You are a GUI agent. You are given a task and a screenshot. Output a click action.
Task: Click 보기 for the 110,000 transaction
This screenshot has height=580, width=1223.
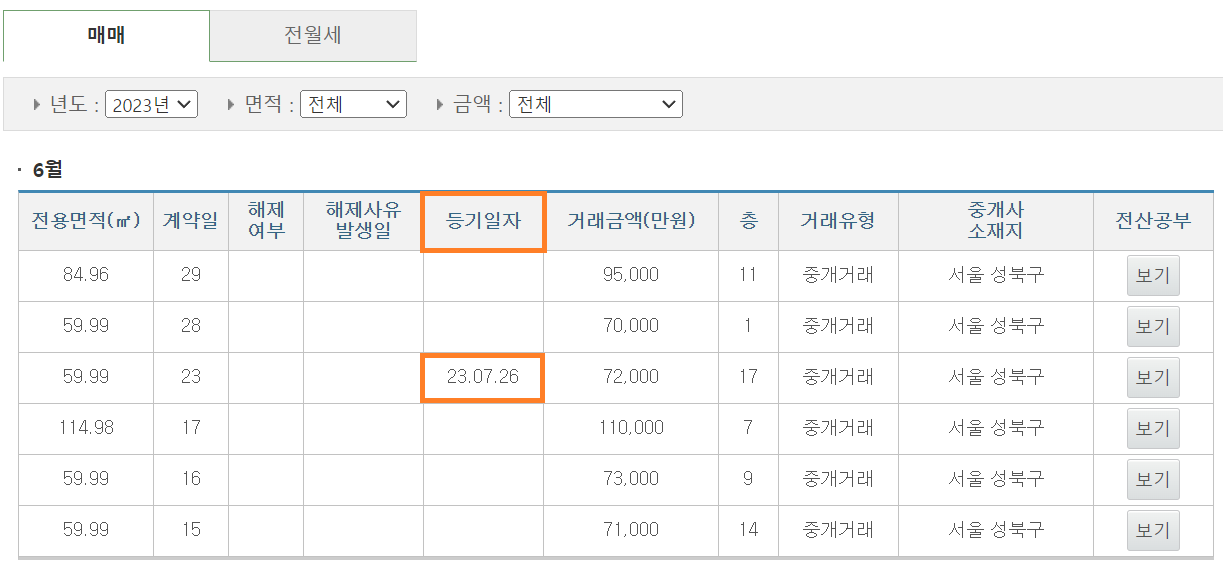pos(1152,428)
